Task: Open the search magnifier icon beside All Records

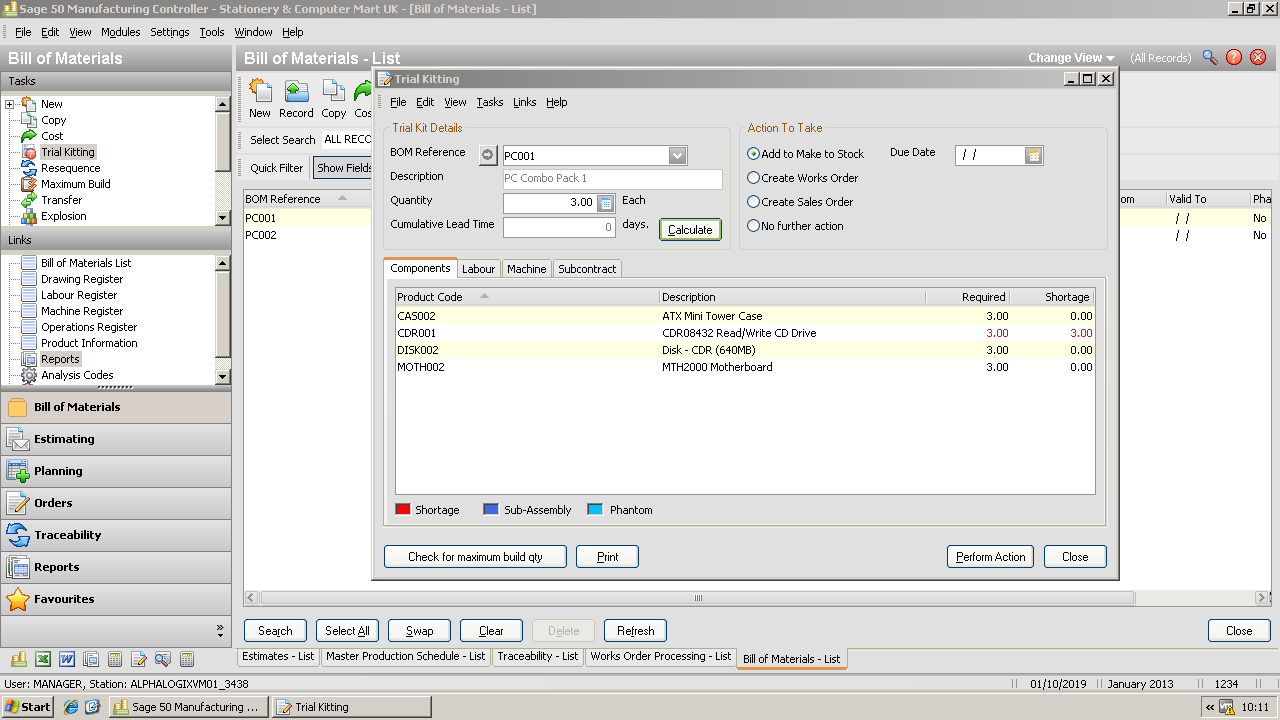Action: point(1210,58)
